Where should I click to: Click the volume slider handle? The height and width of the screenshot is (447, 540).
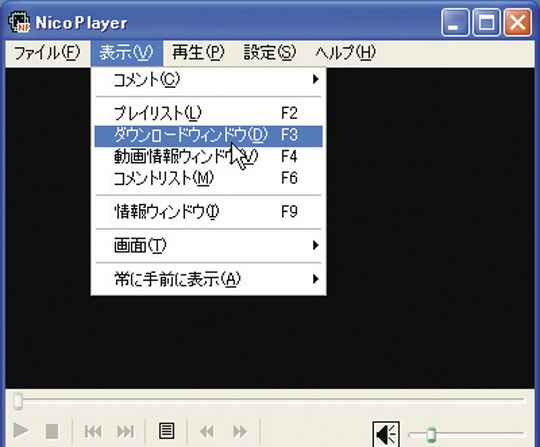click(431, 434)
